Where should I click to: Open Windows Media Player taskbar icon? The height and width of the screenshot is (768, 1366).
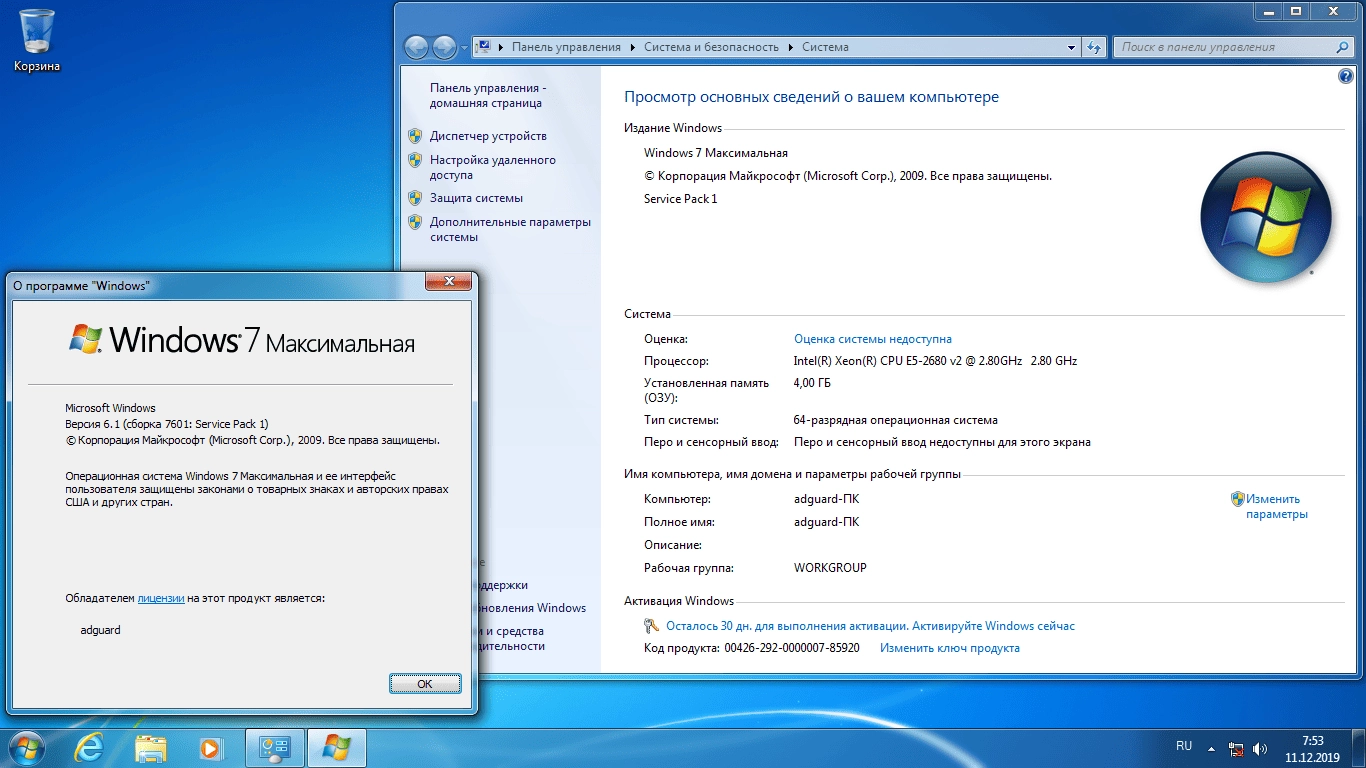pos(210,747)
